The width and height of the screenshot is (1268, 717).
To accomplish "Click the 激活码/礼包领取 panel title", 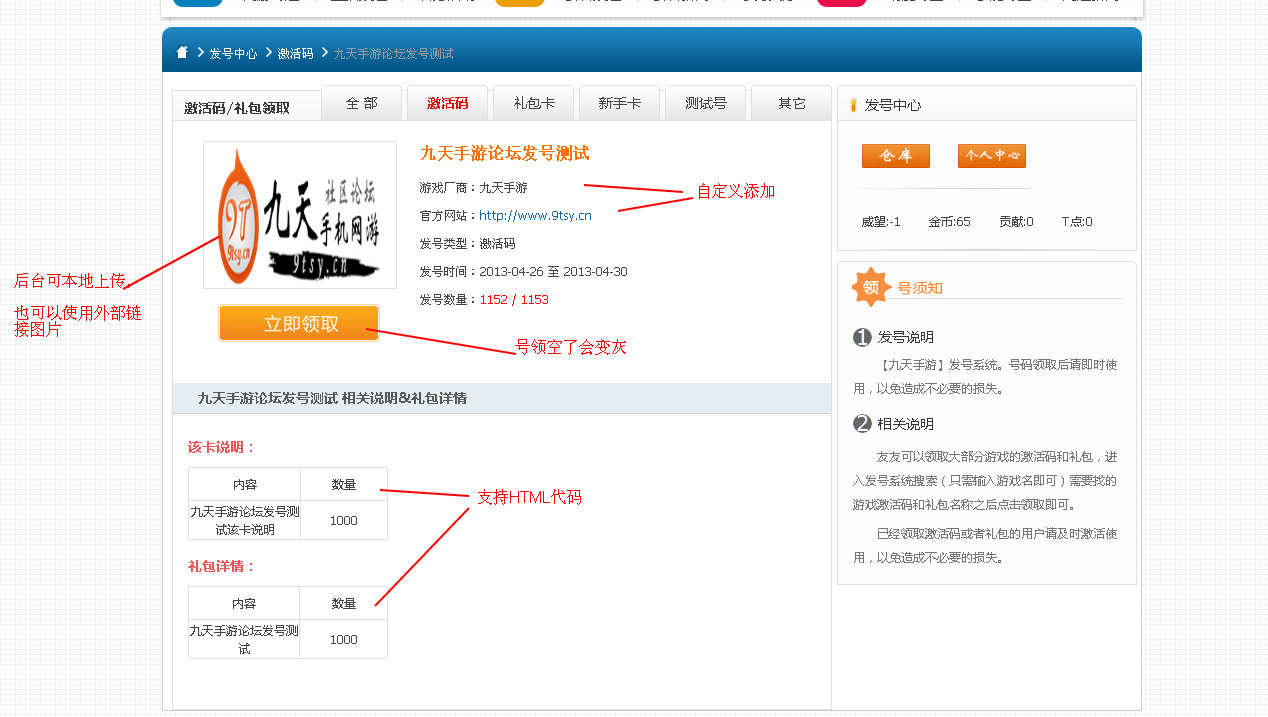I will click(x=237, y=108).
